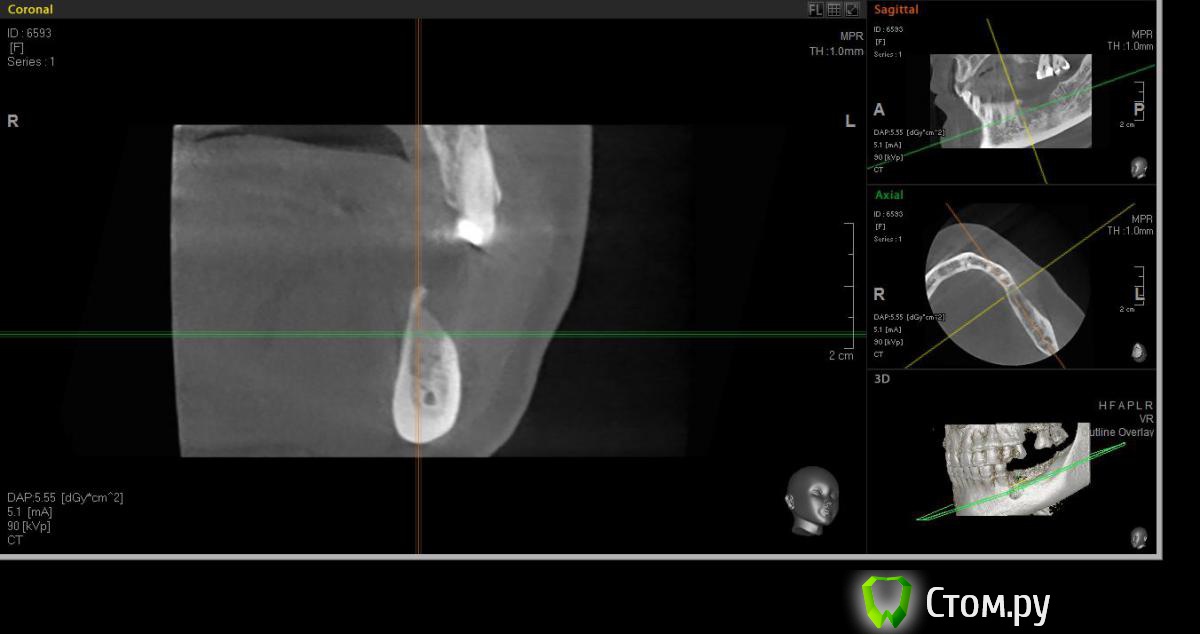Click the grid layout icon in Coronal header
The image size is (1200, 634).
pyautogui.click(x=833, y=9)
